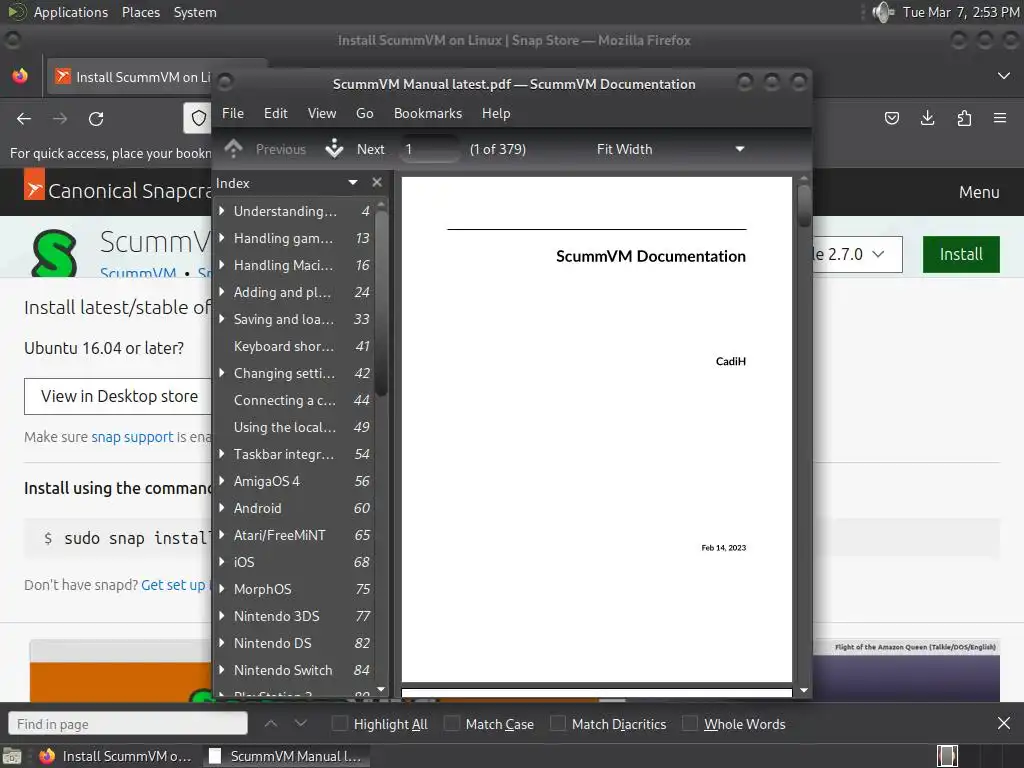Image resolution: width=1024 pixels, height=768 pixels.
Task: Click the page number input field
Action: (x=429, y=149)
